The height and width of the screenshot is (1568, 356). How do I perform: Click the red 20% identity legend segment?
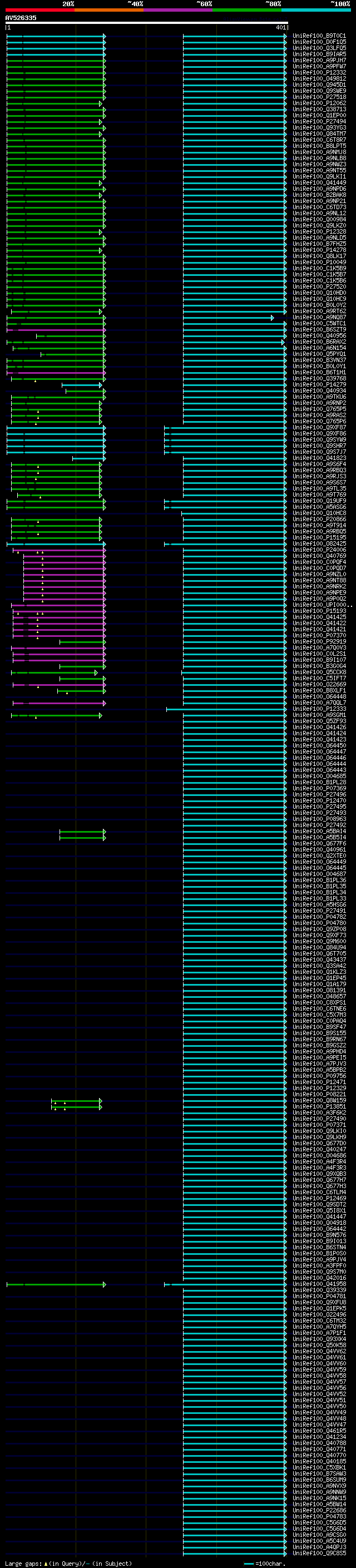(x=40, y=10)
